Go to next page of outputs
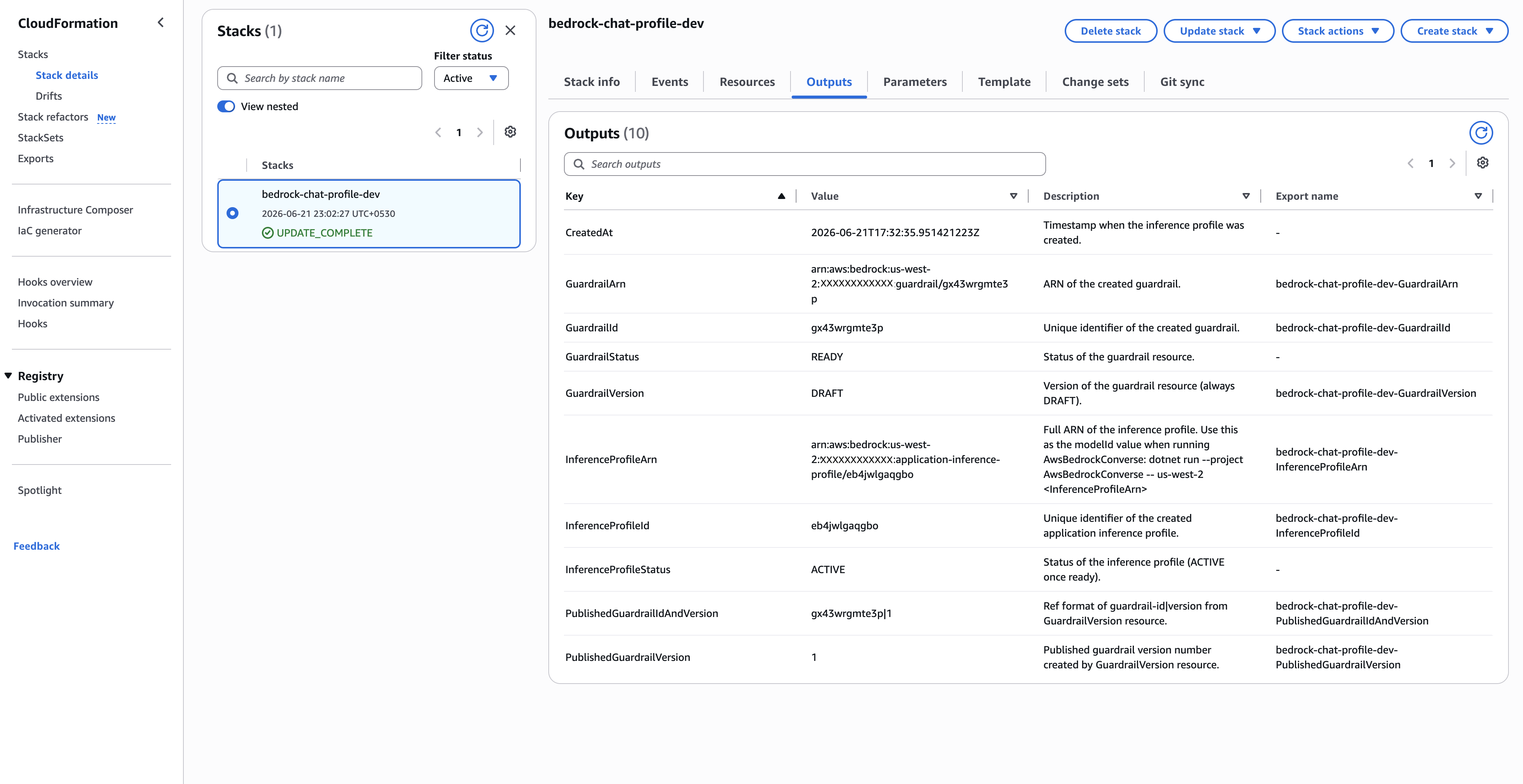 click(x=1452, y=163)
